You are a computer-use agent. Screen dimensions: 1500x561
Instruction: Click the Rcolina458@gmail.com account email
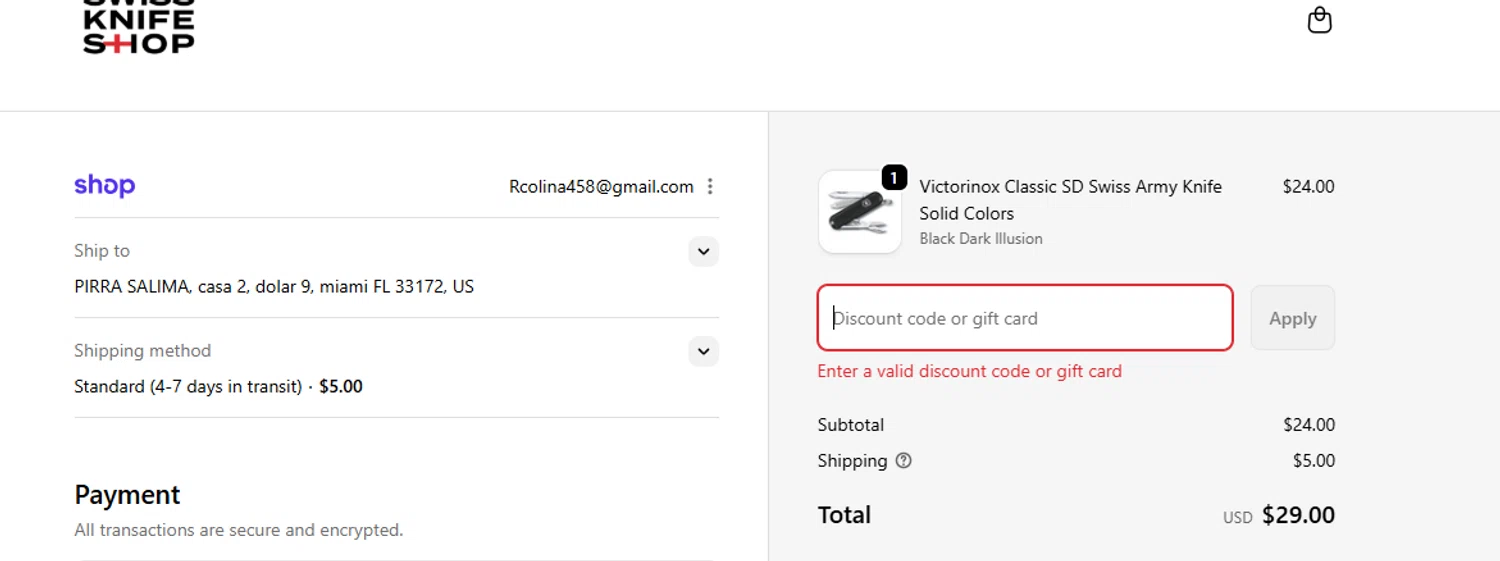pyautogui.click(x=601, y=187)
